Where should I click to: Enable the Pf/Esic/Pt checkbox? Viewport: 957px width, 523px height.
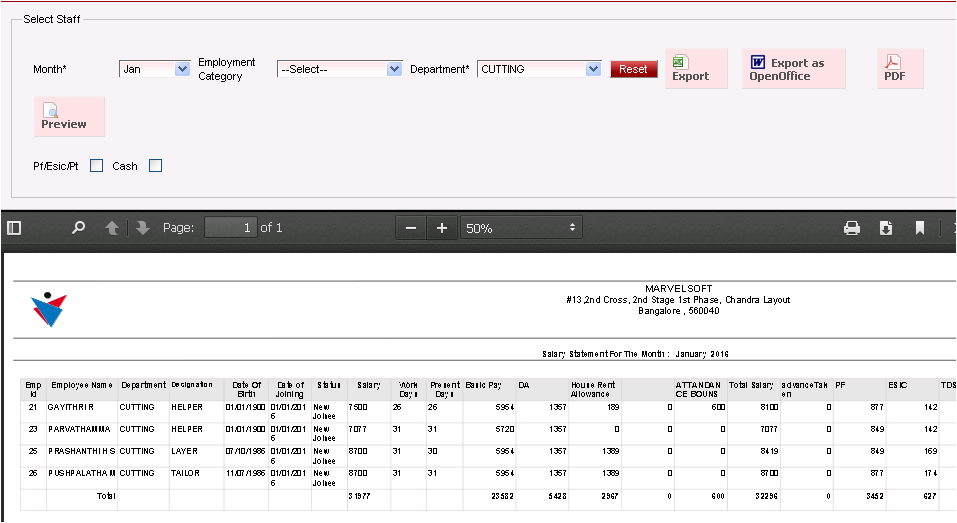(97, 166)
